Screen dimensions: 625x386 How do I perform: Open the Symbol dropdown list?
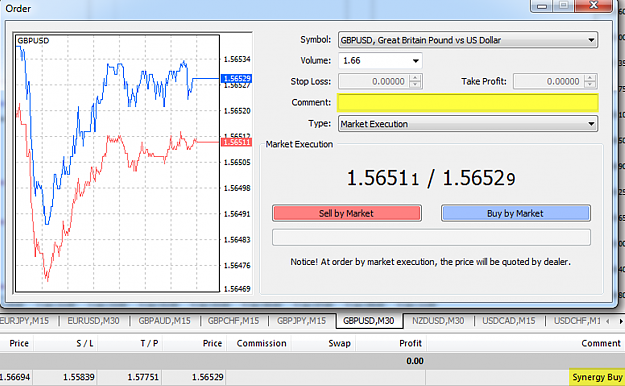click(468, 40)
